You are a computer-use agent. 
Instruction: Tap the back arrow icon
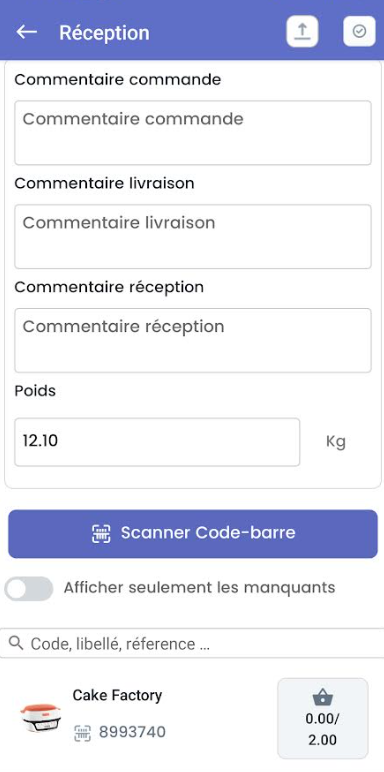point(27,32)
